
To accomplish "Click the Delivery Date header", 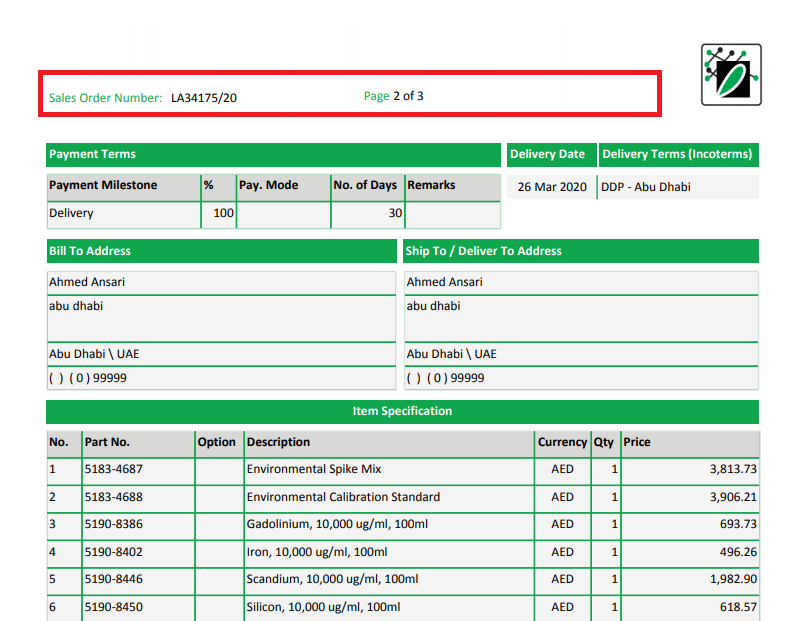I will point(552,155).
